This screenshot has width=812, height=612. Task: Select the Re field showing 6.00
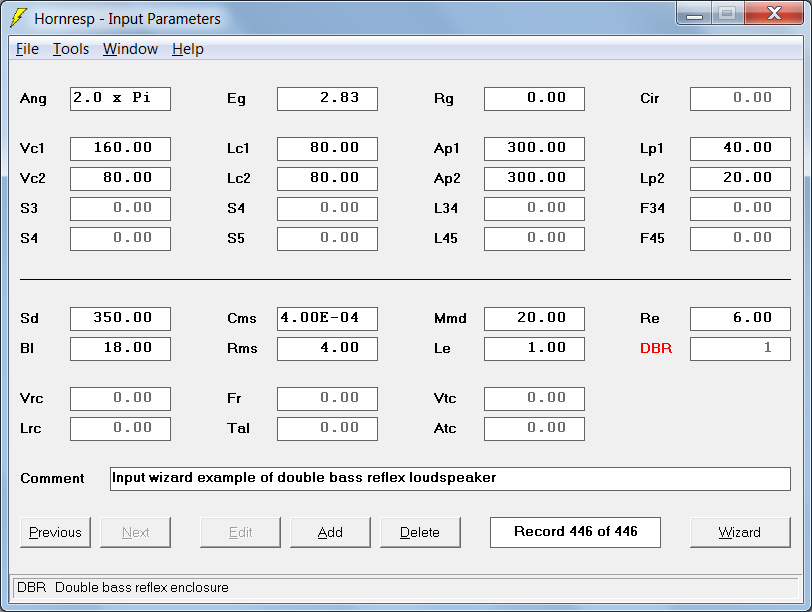pyautogui.click(x=740, y=318)
